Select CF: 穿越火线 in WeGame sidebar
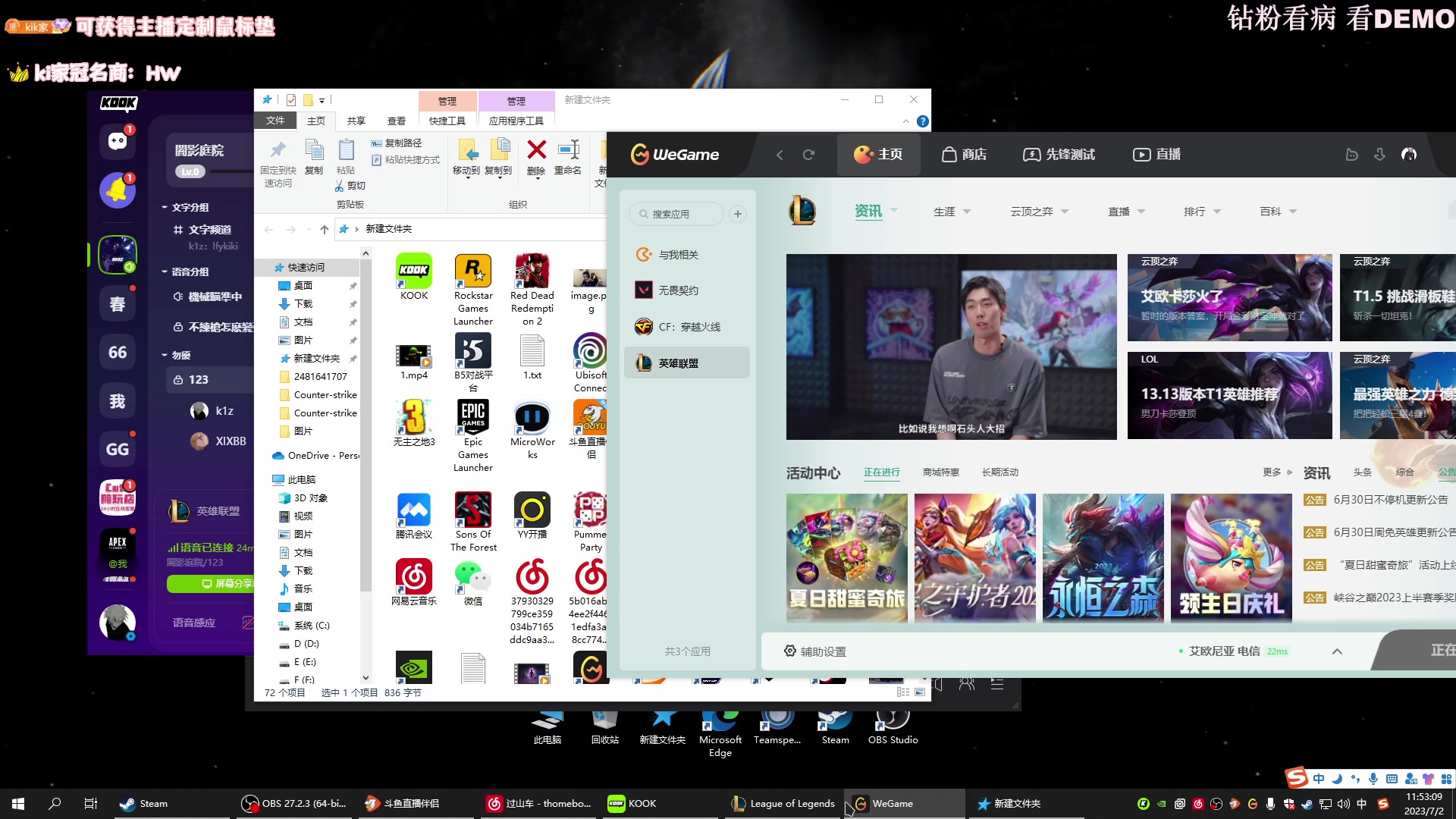1456x819 pixels. [686, 326]
